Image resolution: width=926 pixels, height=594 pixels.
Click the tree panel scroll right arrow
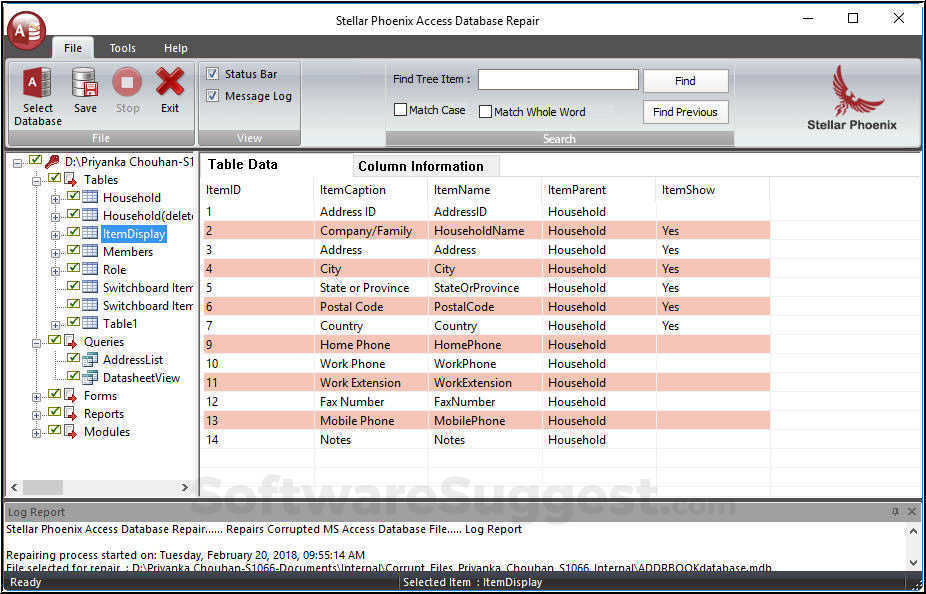coord(185,487)
